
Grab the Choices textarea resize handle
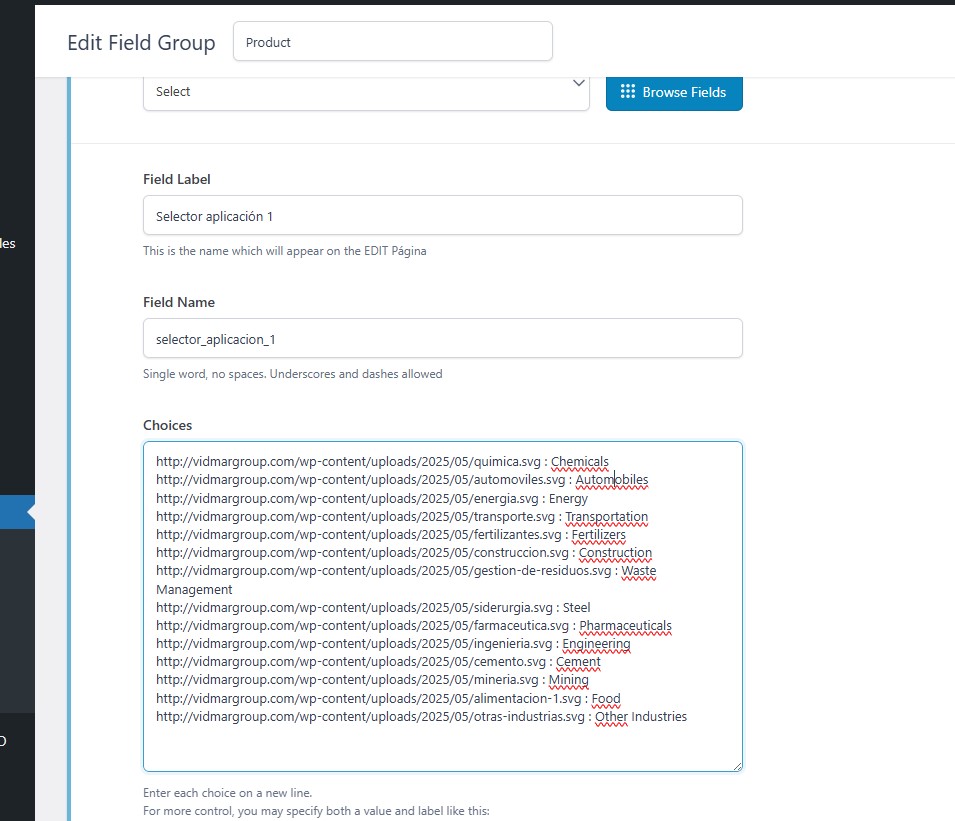click(738, 766)
